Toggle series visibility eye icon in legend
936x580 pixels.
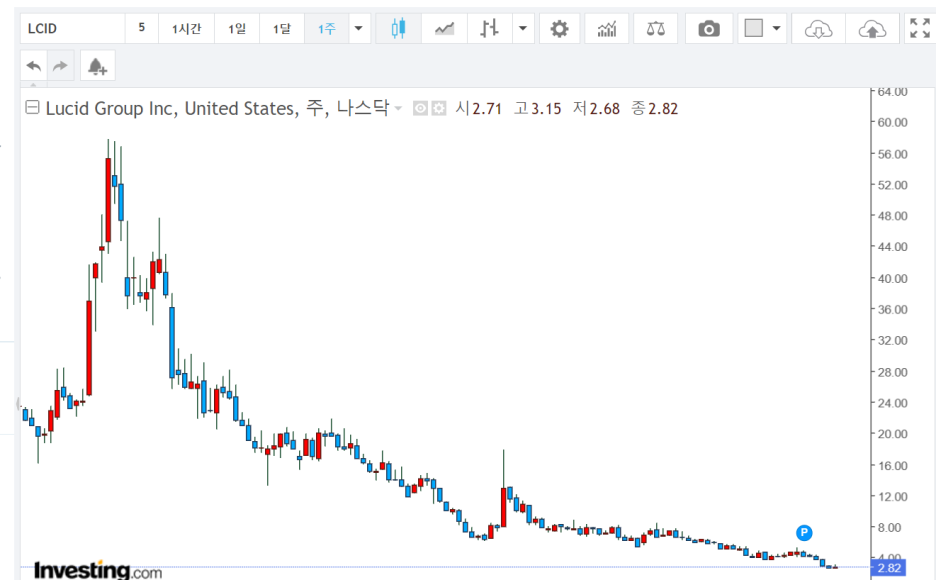[x=420, y=109]
